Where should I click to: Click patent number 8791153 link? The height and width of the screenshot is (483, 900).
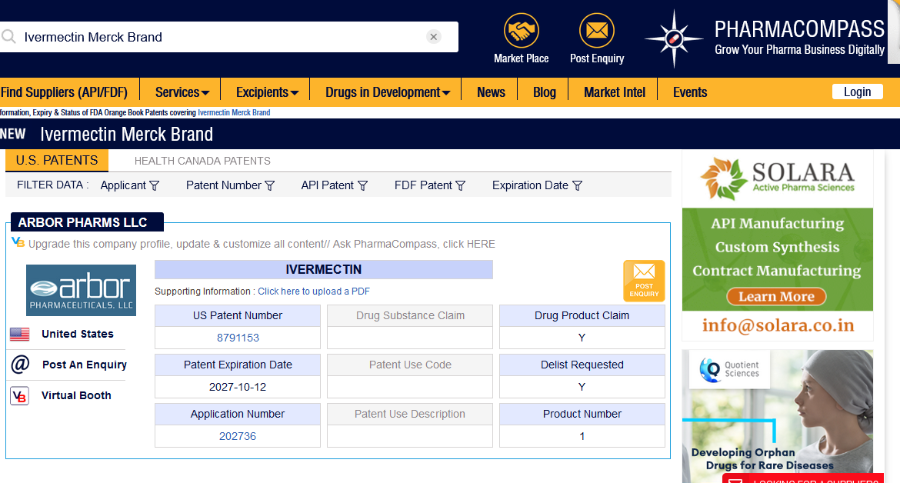pos(238,338)
